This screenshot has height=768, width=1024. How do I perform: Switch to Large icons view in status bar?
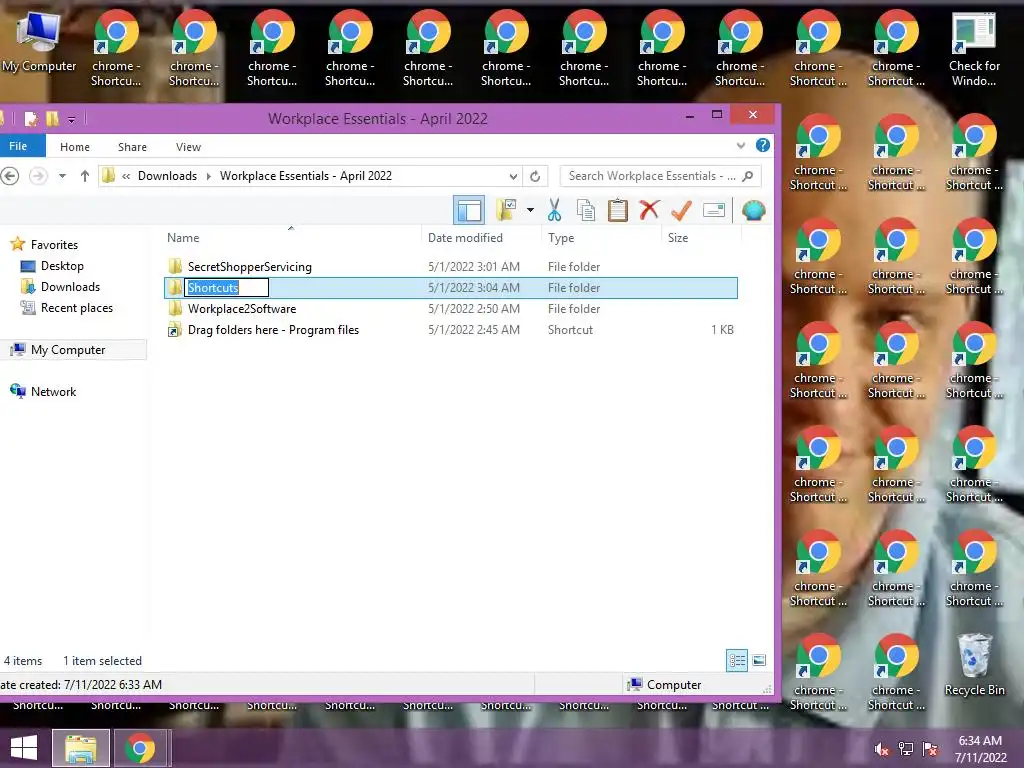(759, 660)
